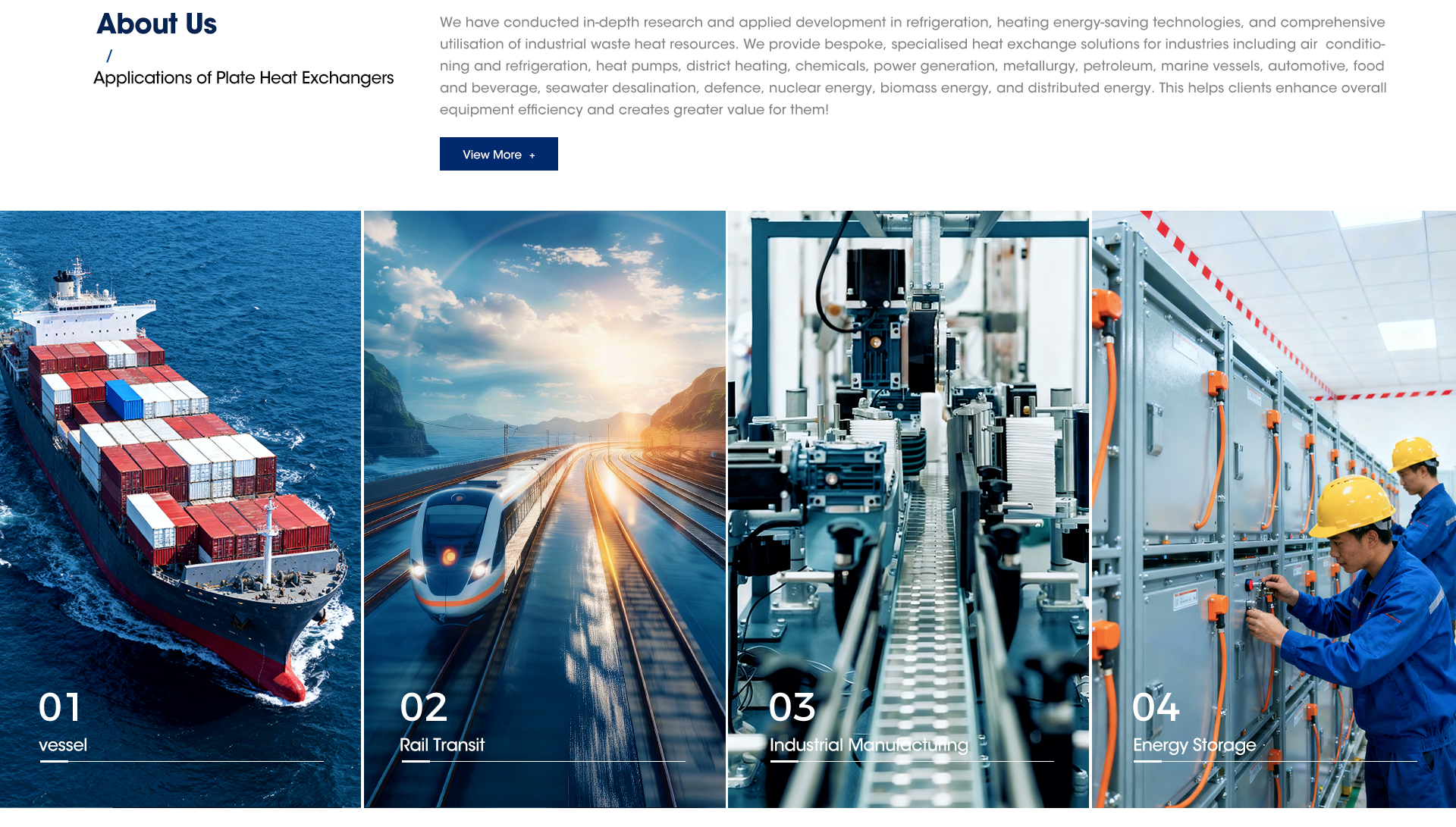Click the Energy Storage caption
1456x827 pixels.
coord(1194,745)
